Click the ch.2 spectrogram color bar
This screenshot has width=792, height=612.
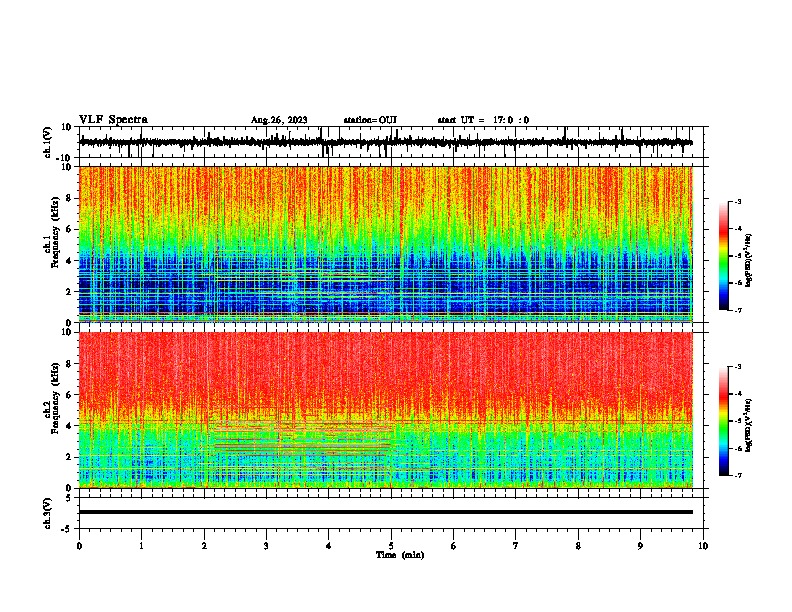pyautogui.click(x=723, y=421)
